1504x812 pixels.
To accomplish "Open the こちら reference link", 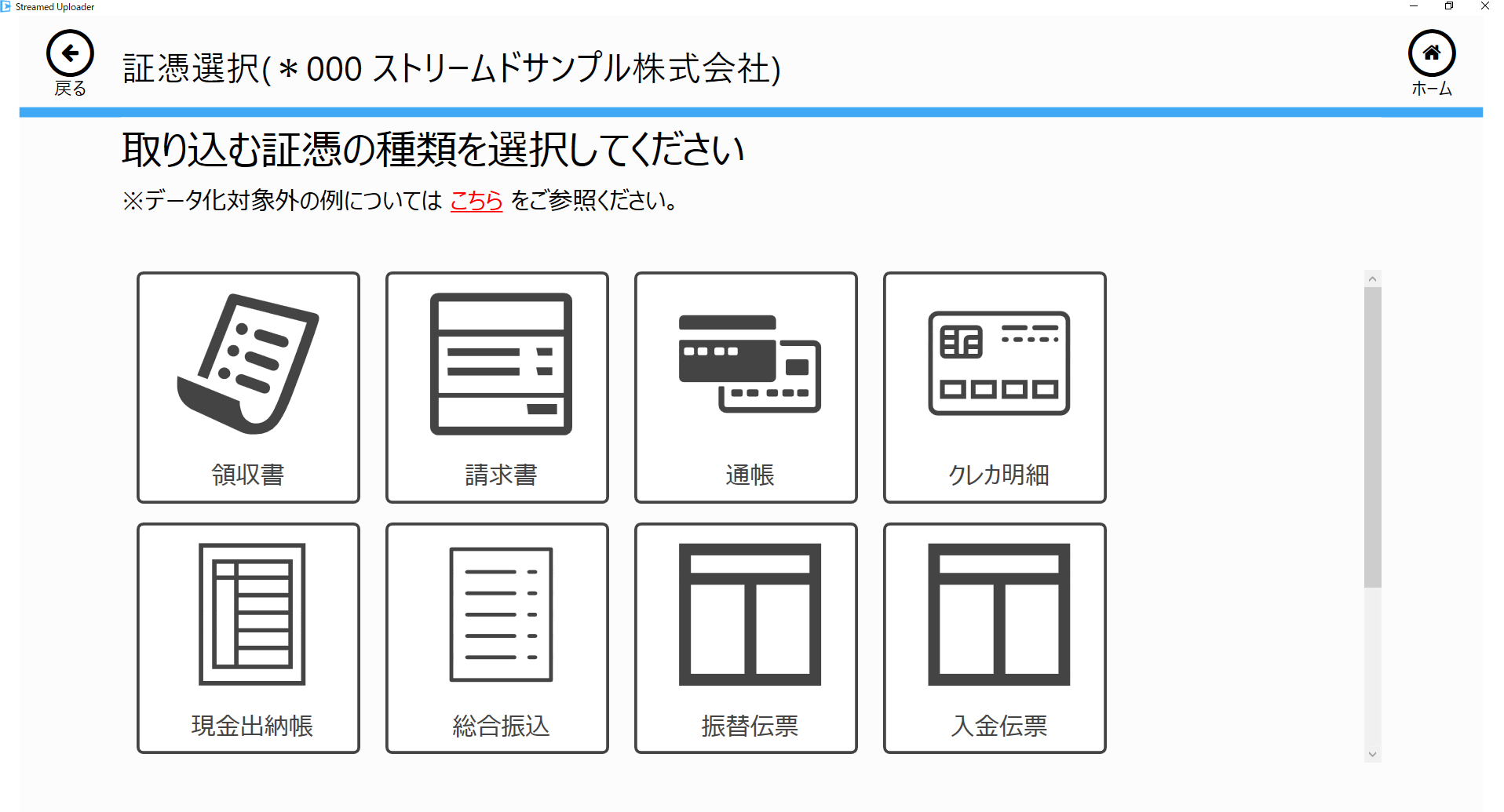I will point(476,201).
